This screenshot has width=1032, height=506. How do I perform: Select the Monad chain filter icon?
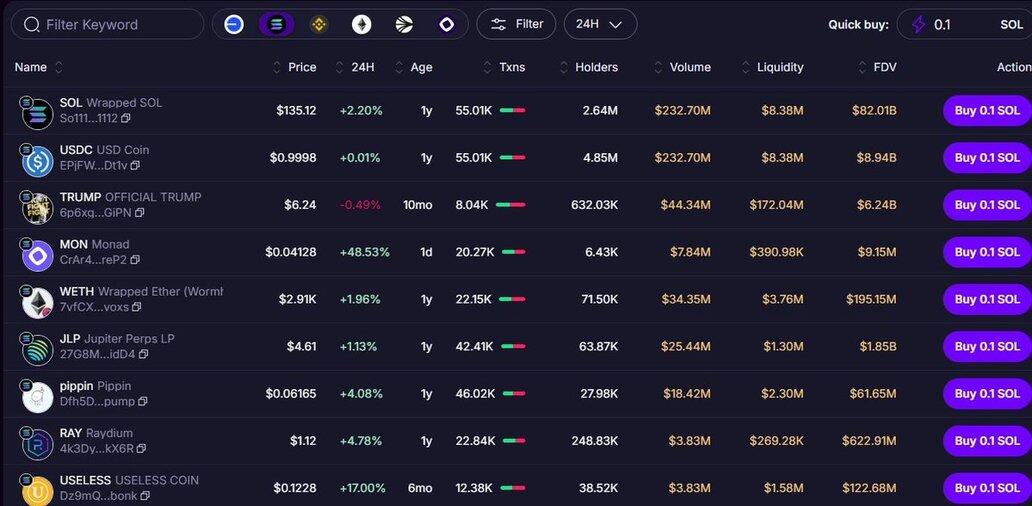click(x=446, y=24)
